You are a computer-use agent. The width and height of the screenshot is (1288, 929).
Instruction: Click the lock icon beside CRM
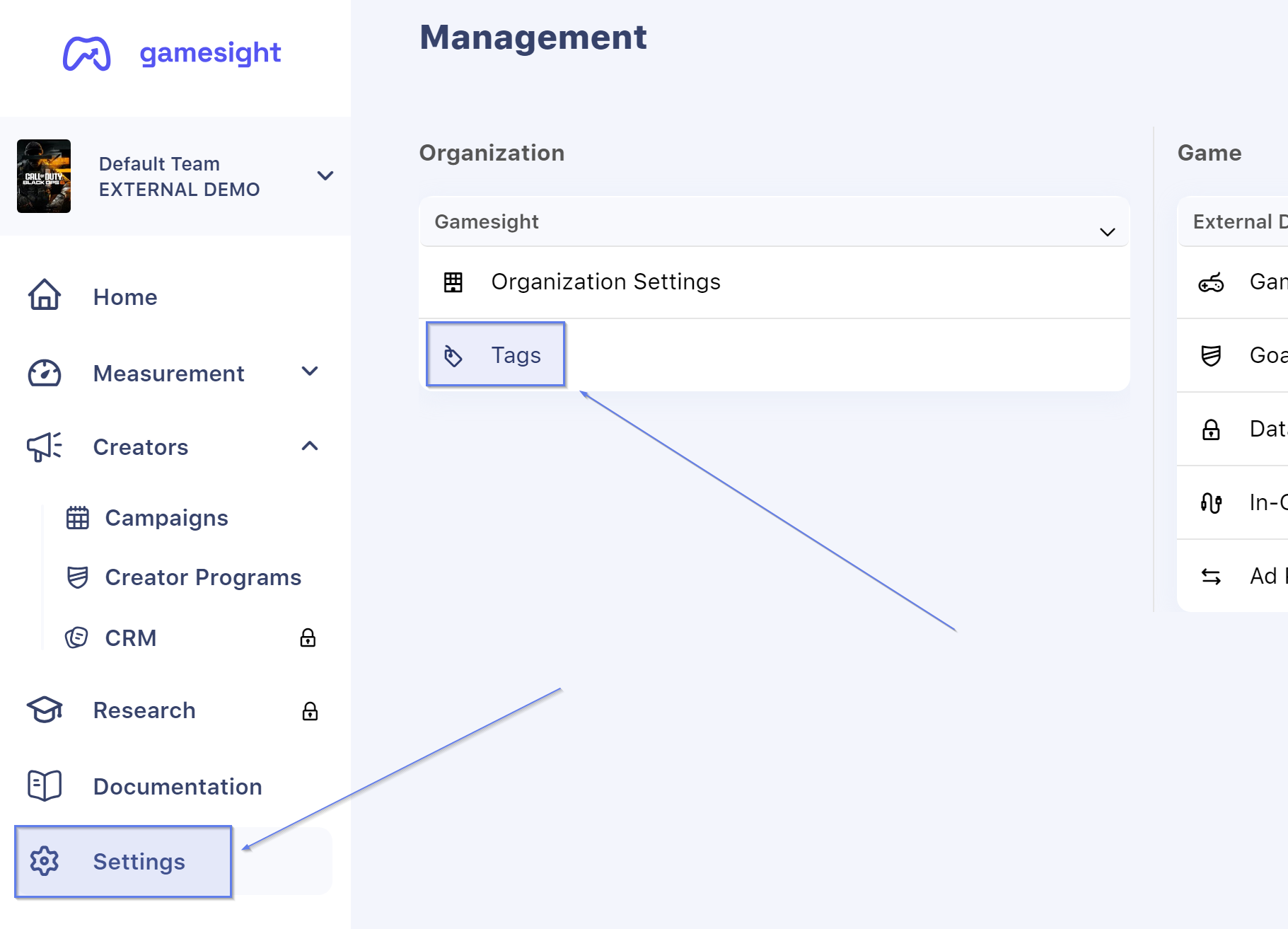pos(308,637)
